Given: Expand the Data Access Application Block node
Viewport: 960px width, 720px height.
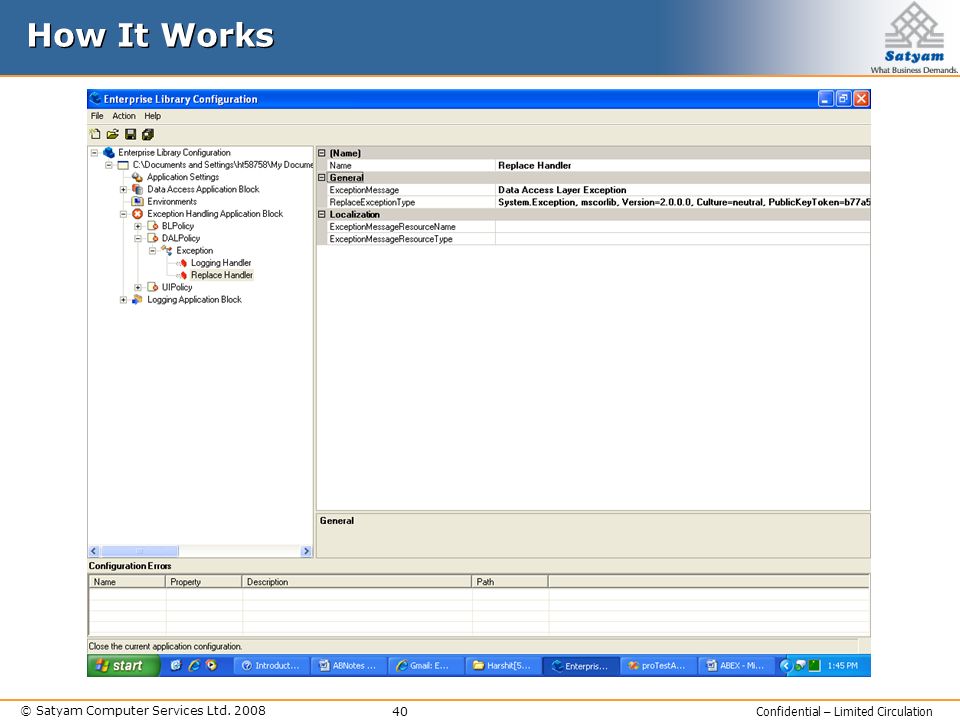Looking at the screenshot, I should [x=124, y=189].
